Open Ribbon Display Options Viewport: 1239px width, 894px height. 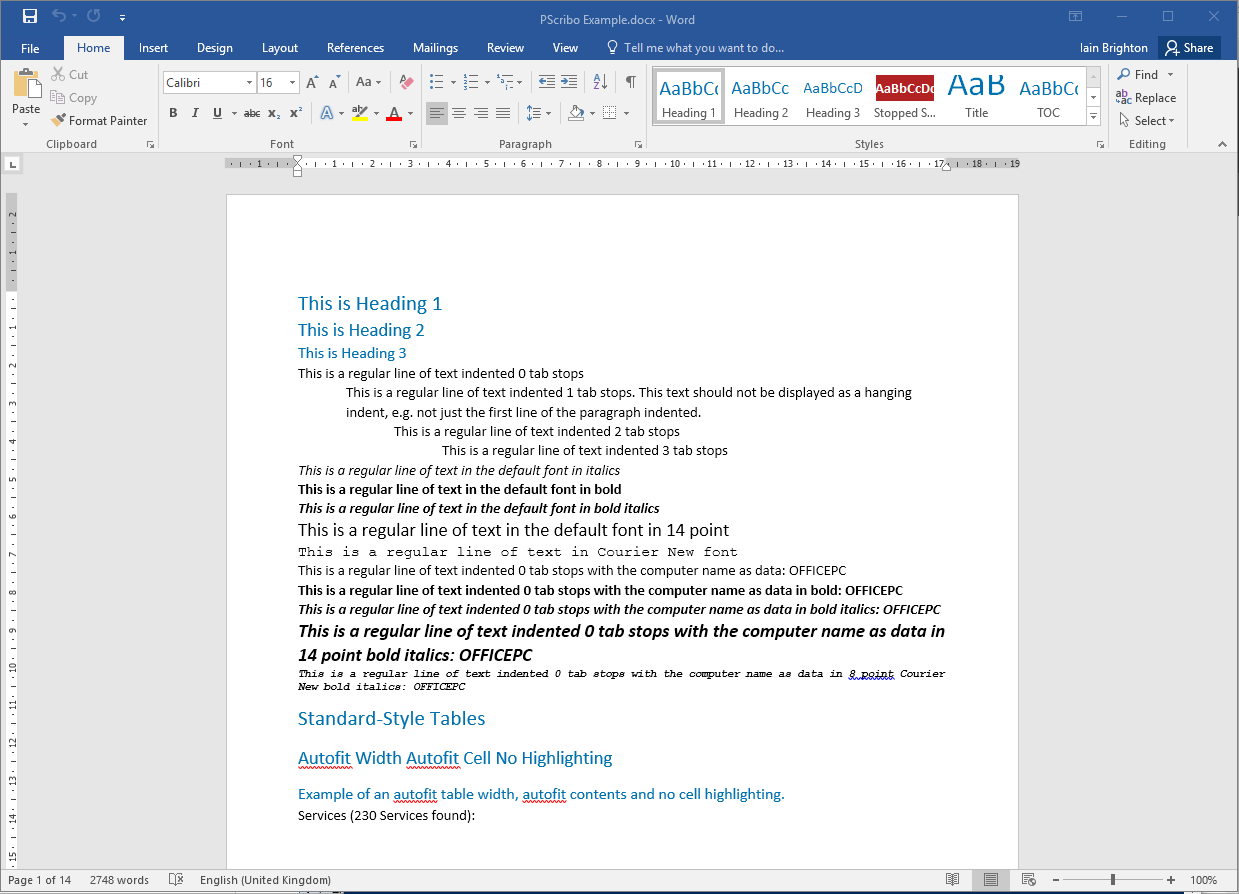coord(1075,16)
